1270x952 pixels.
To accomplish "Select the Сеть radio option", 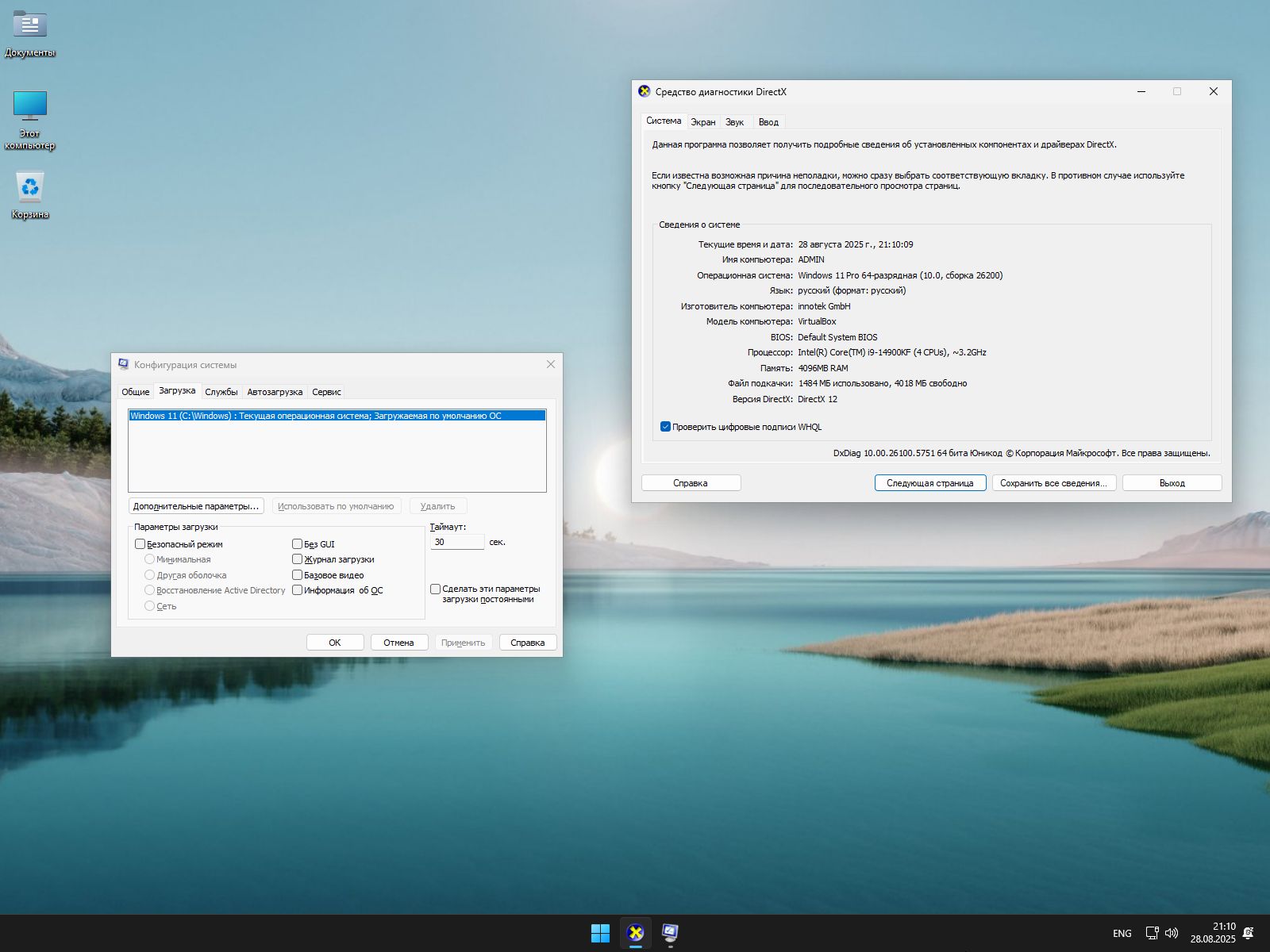I will click(x=149, y=606).
